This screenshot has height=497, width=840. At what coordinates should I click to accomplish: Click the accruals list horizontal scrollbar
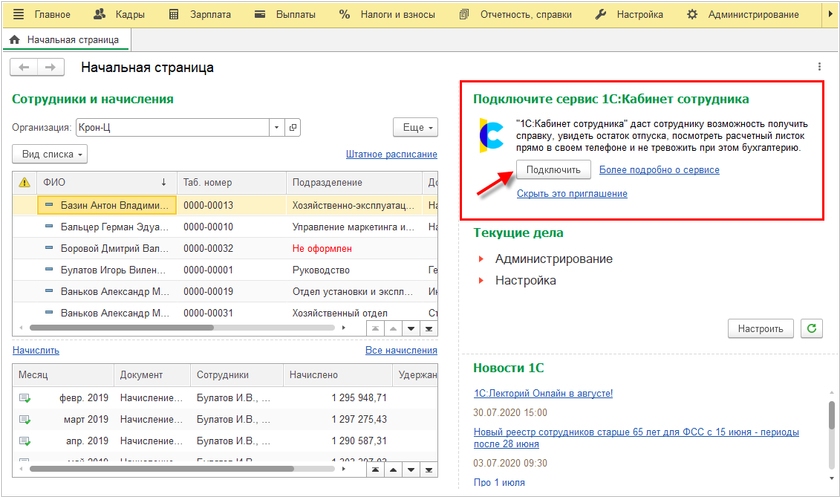click(162, 469)
